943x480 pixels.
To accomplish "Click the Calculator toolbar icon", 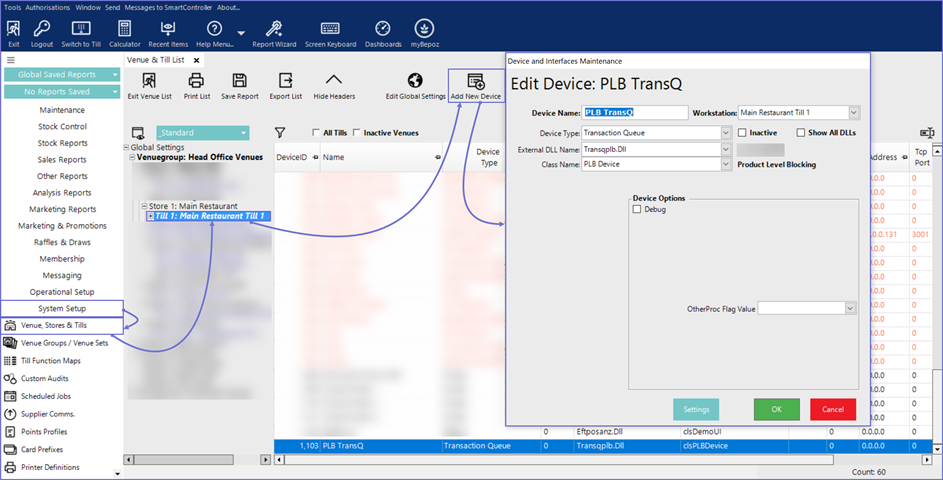I will (x=124, y=30).
